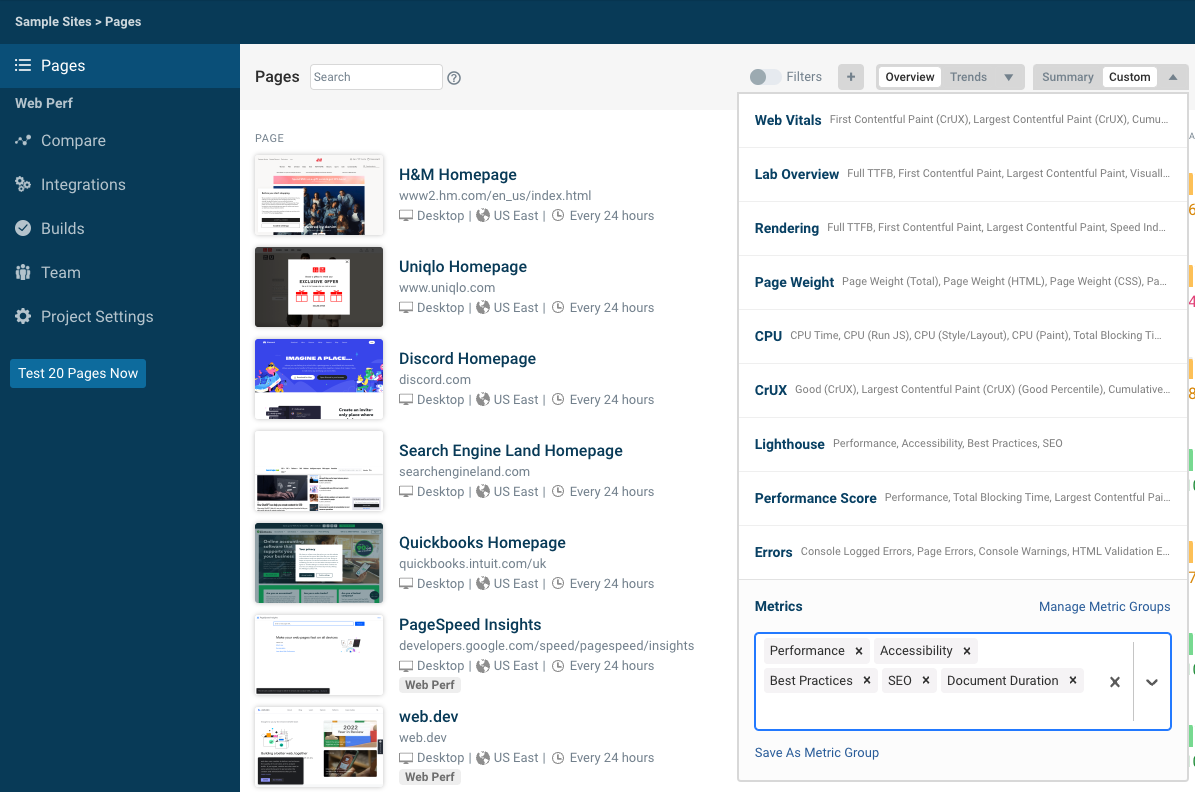1195x792 pixels.
Task: Remove the SEO metric chip
Action: pos(926,681)
